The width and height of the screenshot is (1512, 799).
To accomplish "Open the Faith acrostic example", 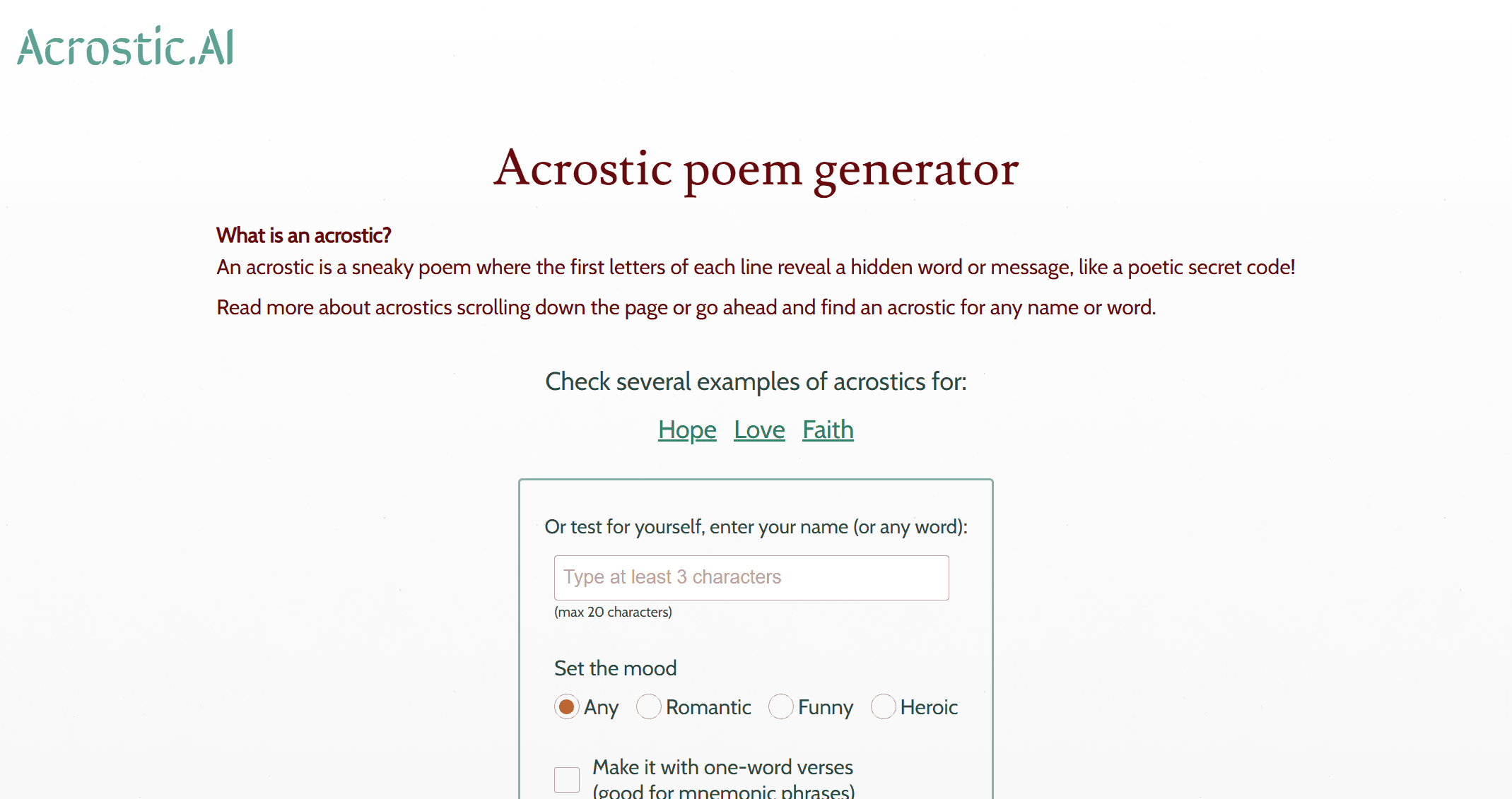I will [827, 429].
